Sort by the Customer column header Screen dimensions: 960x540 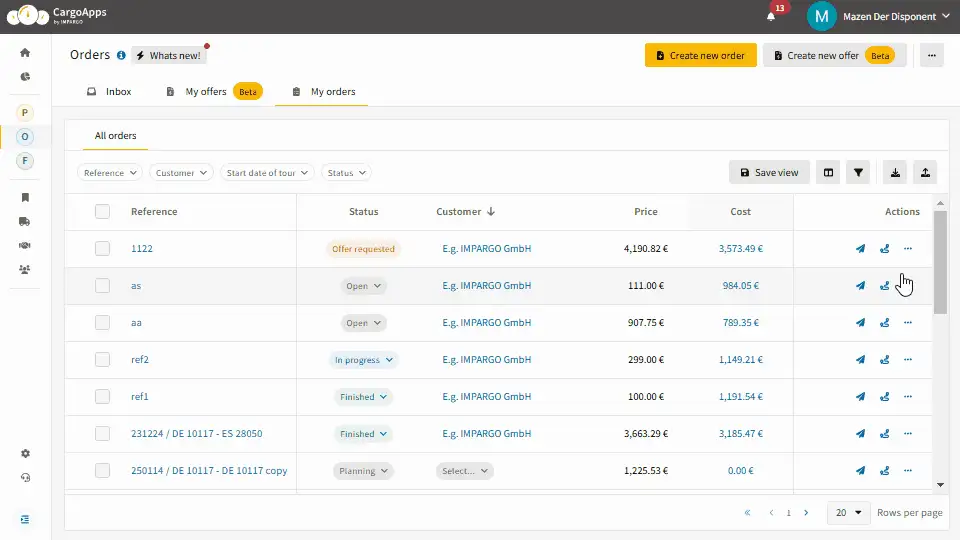[x=465, y=211]
